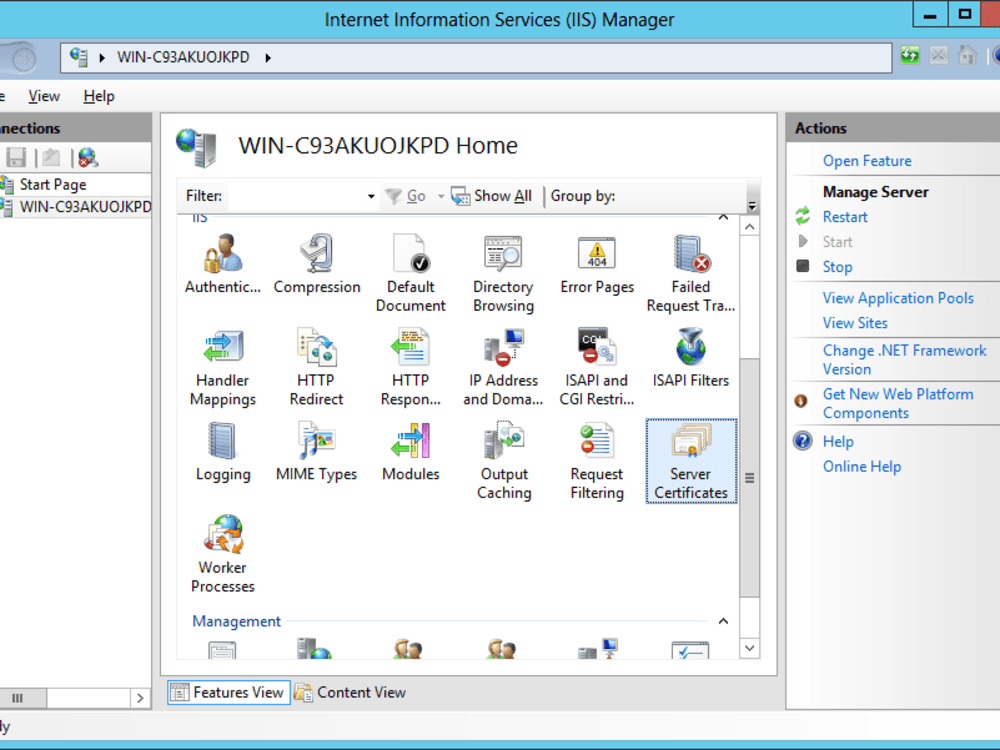Click the Help action link

click(838, 441)
